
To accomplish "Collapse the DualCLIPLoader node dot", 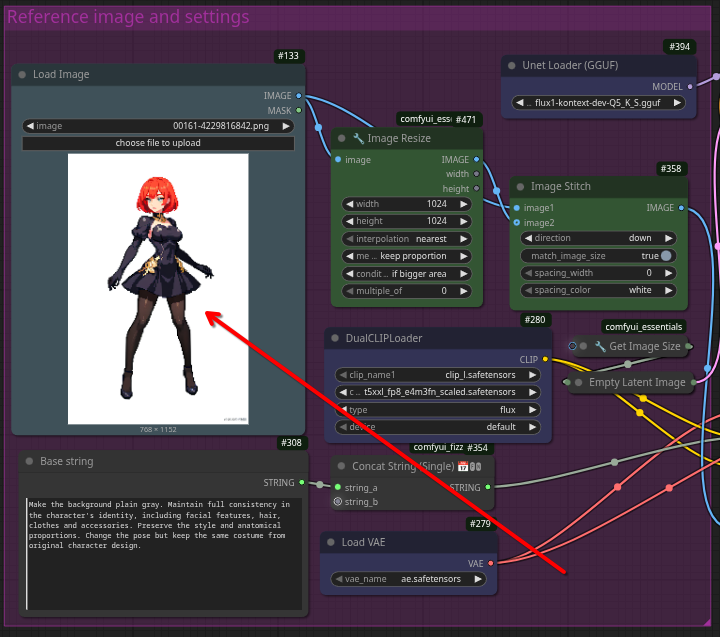I will 335,338.
